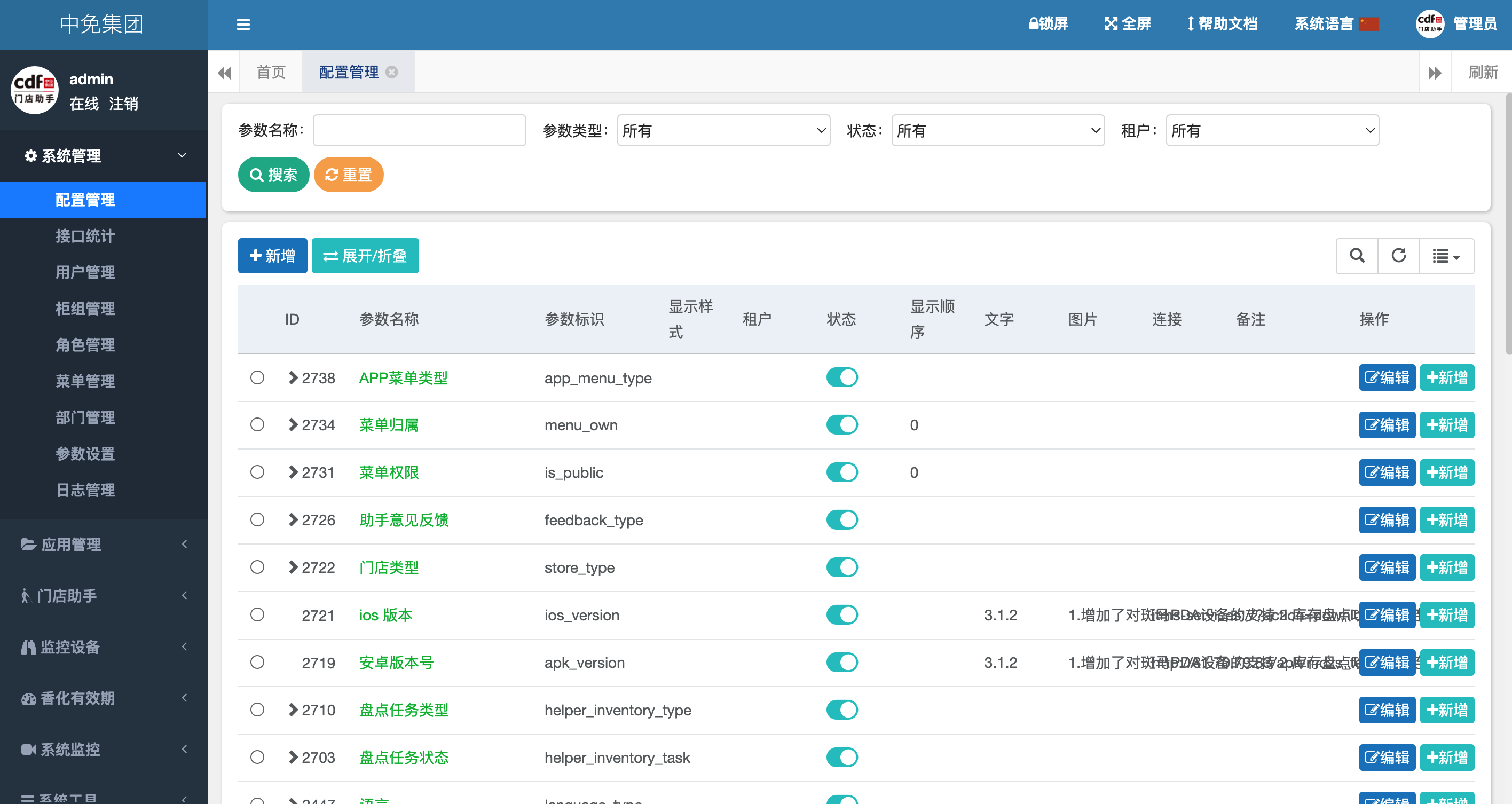Click the hamburger menu collapse icon
Image resolution: width=1512 pixels, height=804 pixels.
243,25
